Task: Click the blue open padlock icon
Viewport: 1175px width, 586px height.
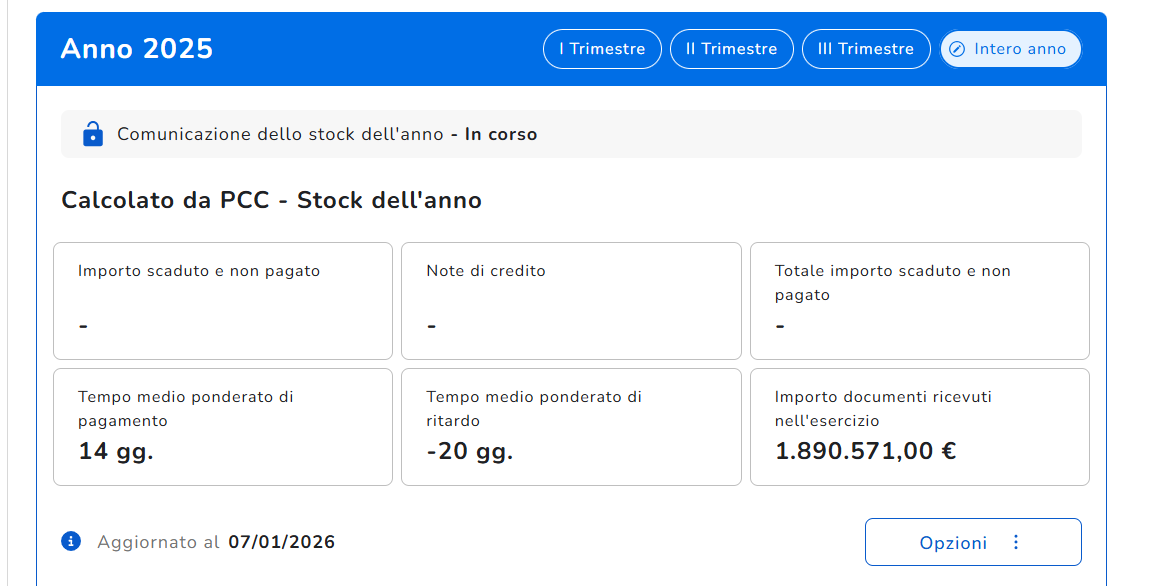Action: pos(92,134)
